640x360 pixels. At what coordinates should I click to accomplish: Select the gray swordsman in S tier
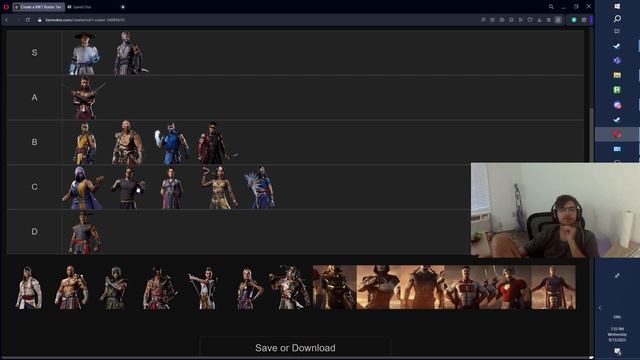tap(129, 53)
